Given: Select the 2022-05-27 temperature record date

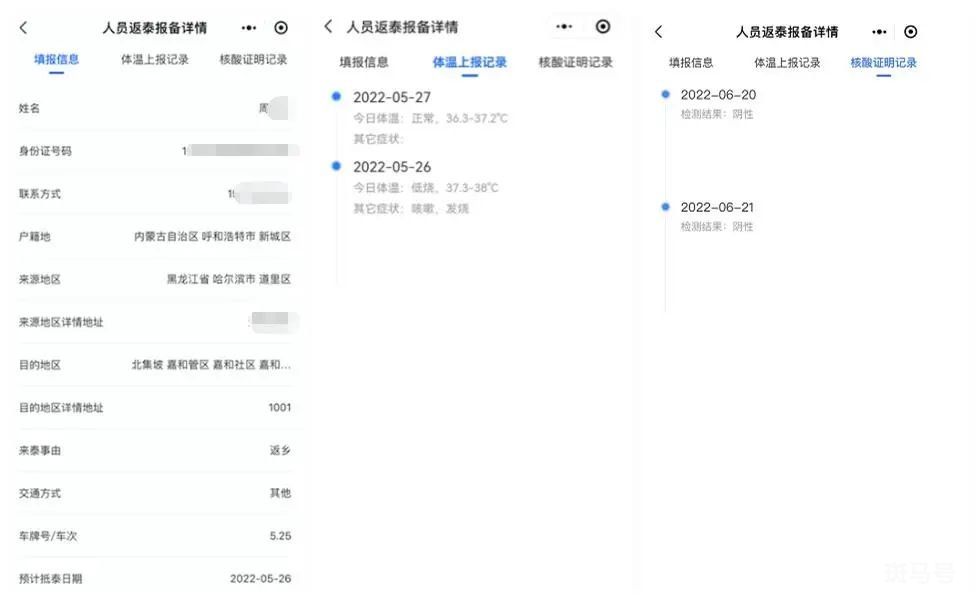Looking at the screenshot, I should (392, 97).
